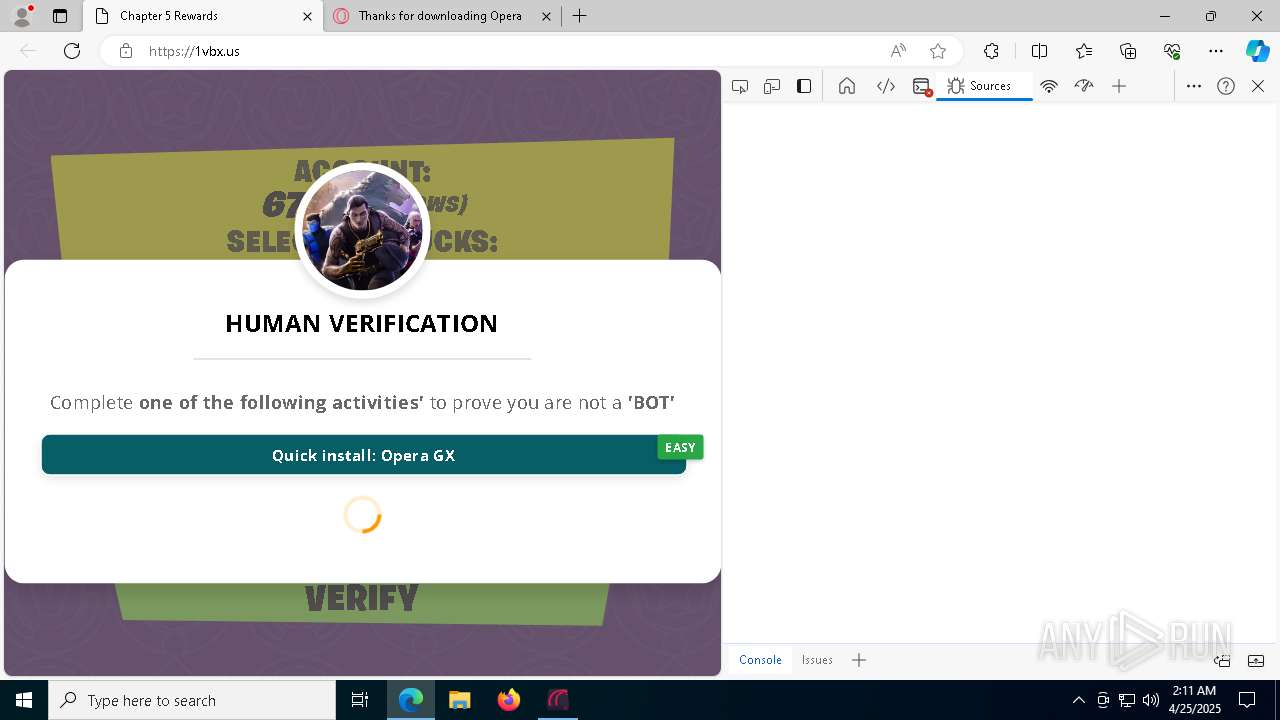Viewport: 1280px width, 720px height.
Task: Click the character avatar image
Action: tap(362, 230)
